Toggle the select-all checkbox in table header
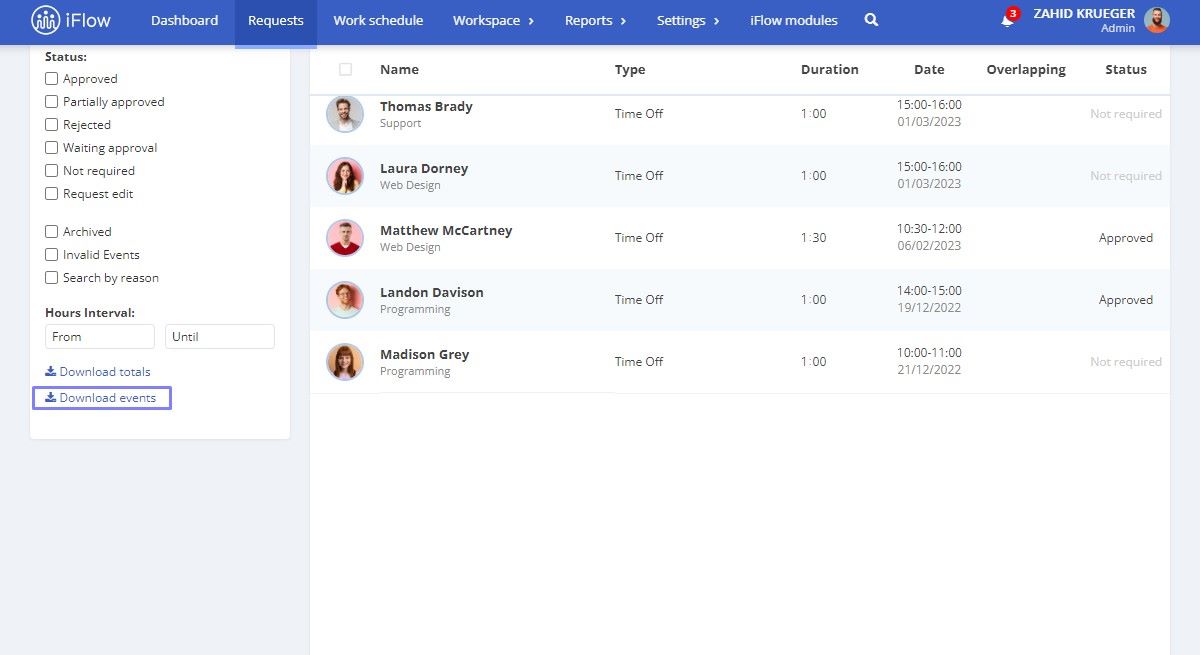 346,70
